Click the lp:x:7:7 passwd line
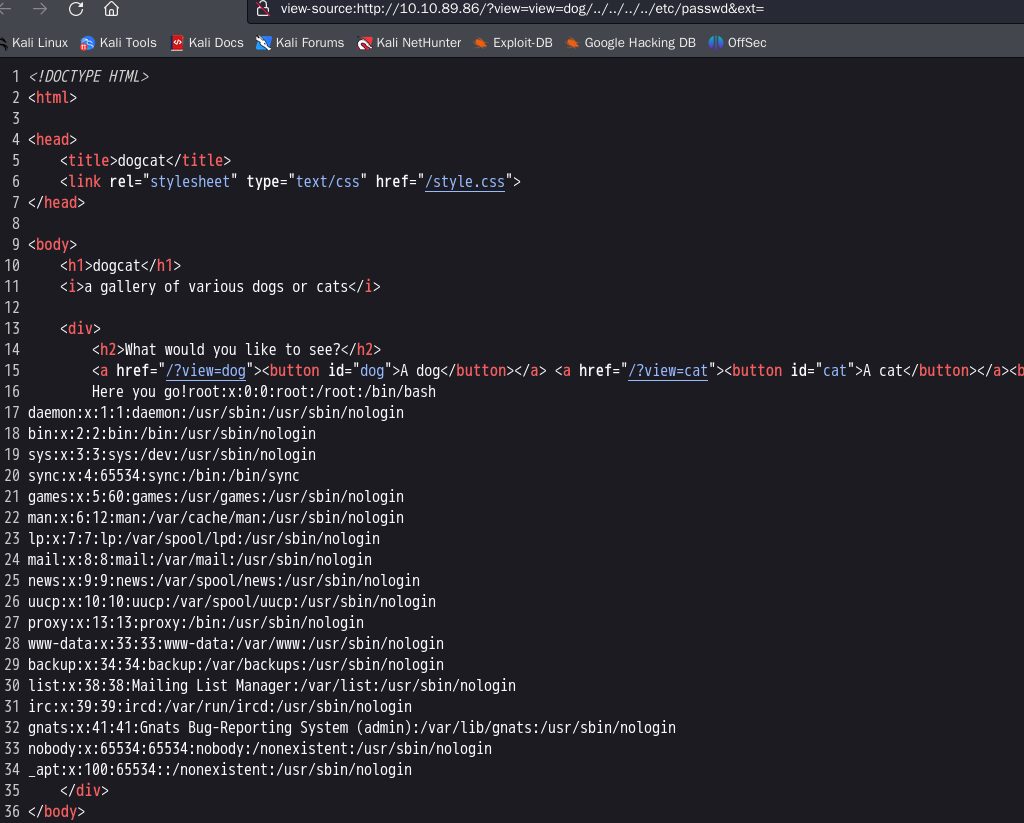 point(204,538)
